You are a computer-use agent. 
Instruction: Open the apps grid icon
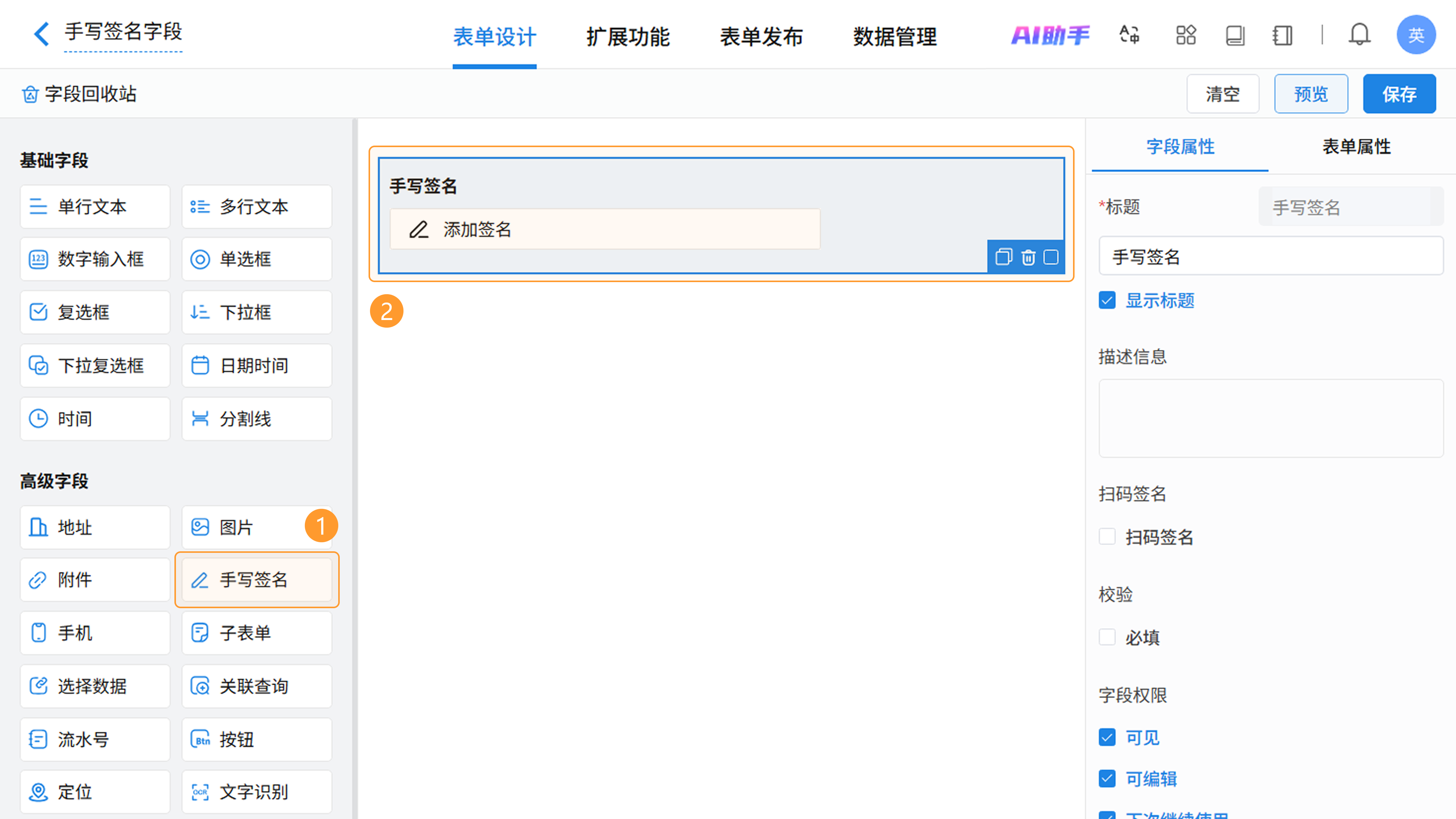tap(1186, 35)
